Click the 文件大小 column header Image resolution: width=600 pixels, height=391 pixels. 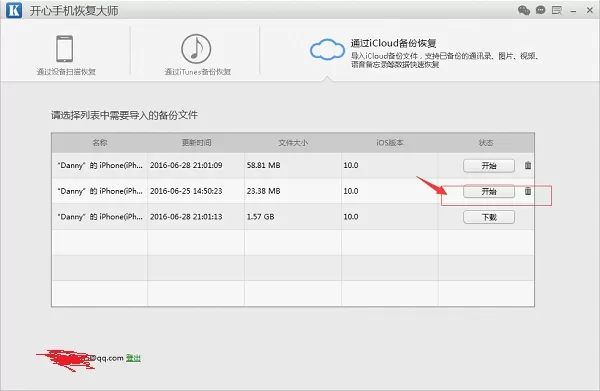[x=293, y=143]
